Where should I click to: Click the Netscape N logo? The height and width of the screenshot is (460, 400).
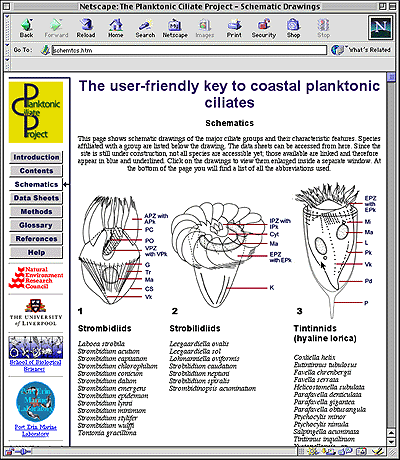tap(381, 27)
